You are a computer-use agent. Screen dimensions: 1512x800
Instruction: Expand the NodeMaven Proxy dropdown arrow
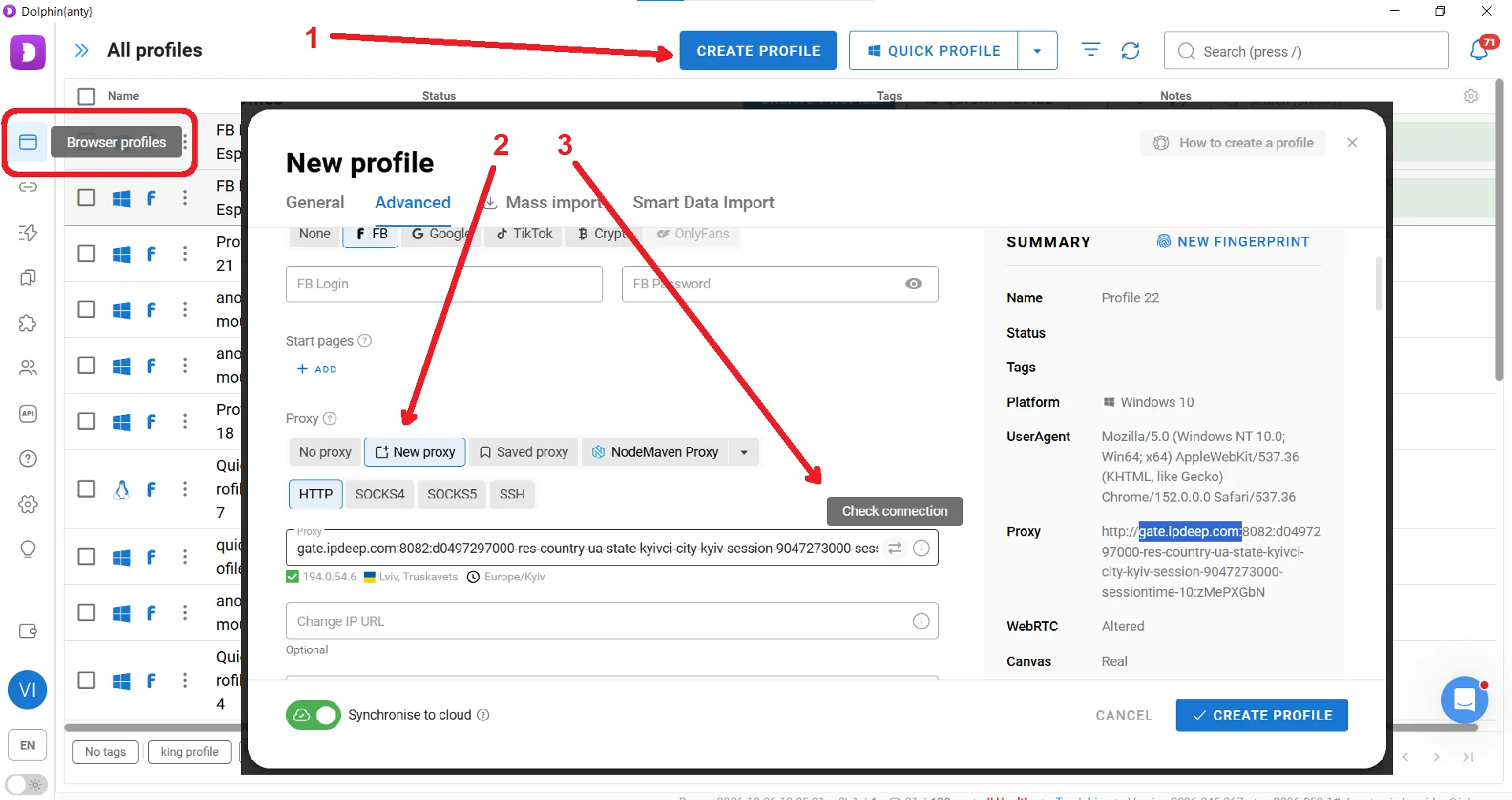tap(744, 452)
